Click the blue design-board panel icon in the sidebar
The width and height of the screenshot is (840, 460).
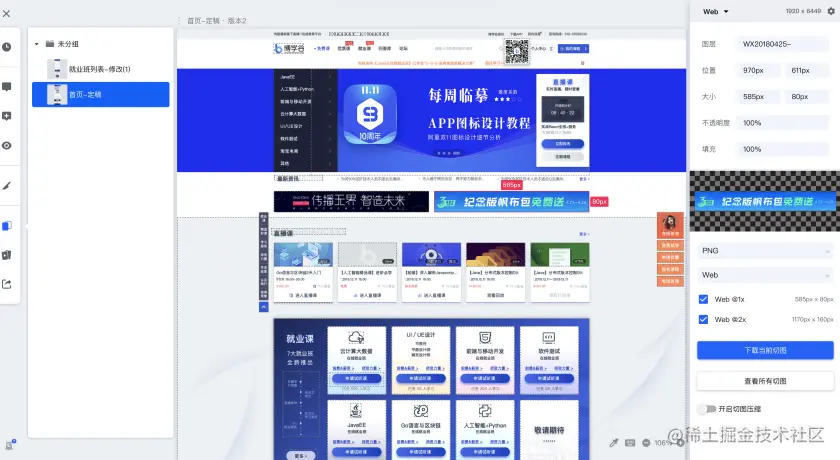(6, 226)
